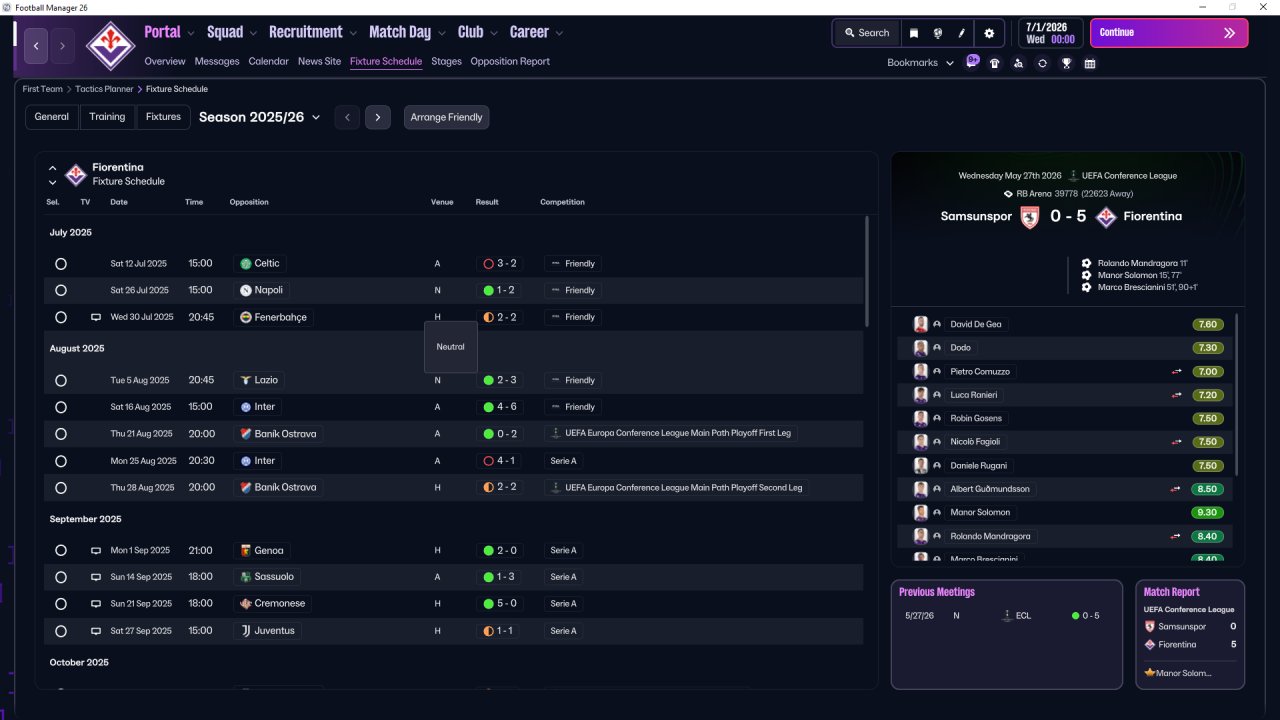Open the Season 2025/26 selector

(x=260, y=117)
